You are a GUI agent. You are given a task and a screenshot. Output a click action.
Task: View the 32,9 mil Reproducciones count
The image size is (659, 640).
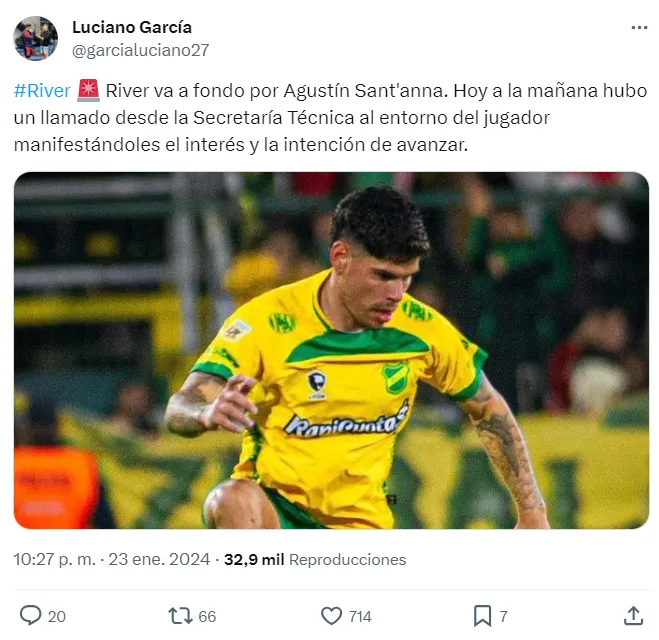315,559
